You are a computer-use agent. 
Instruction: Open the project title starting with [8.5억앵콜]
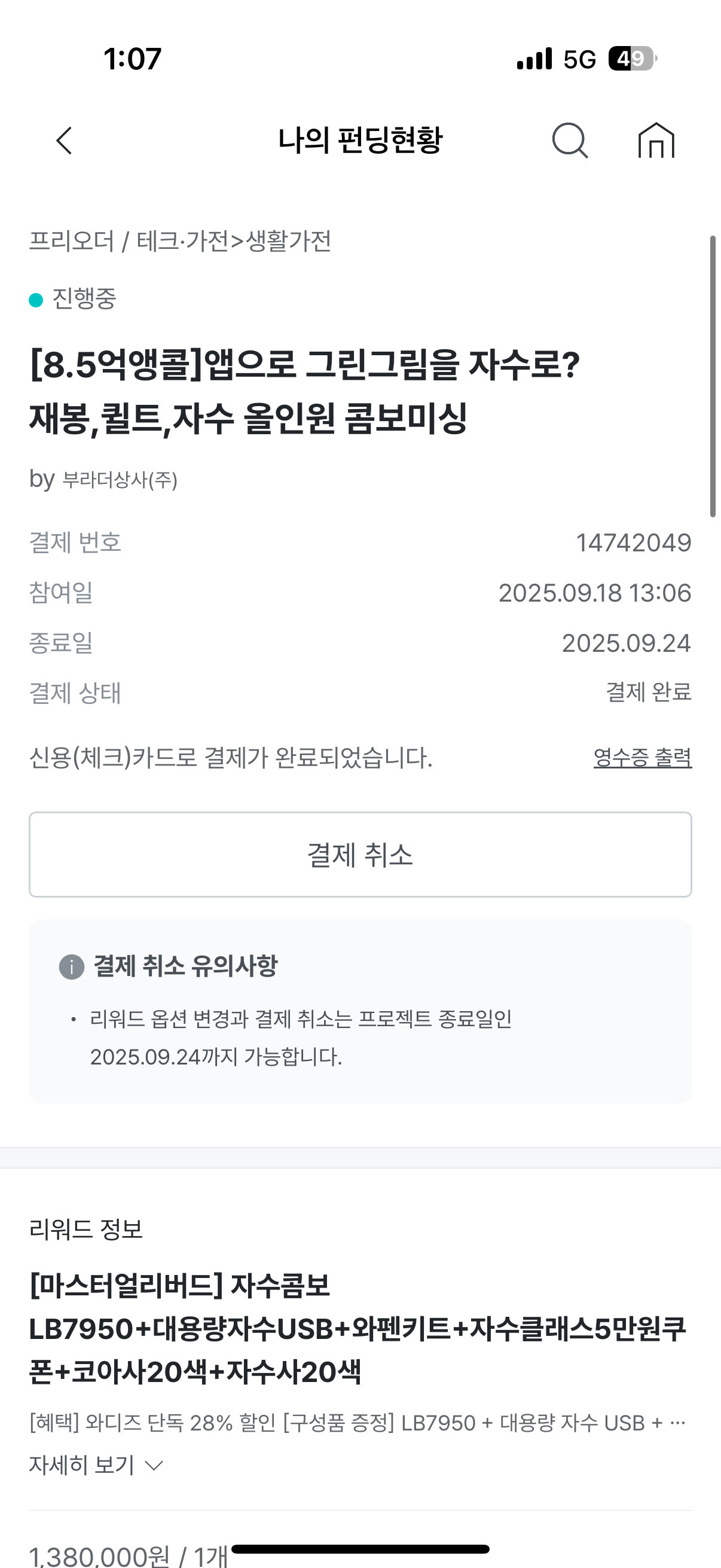pos(304,391)
